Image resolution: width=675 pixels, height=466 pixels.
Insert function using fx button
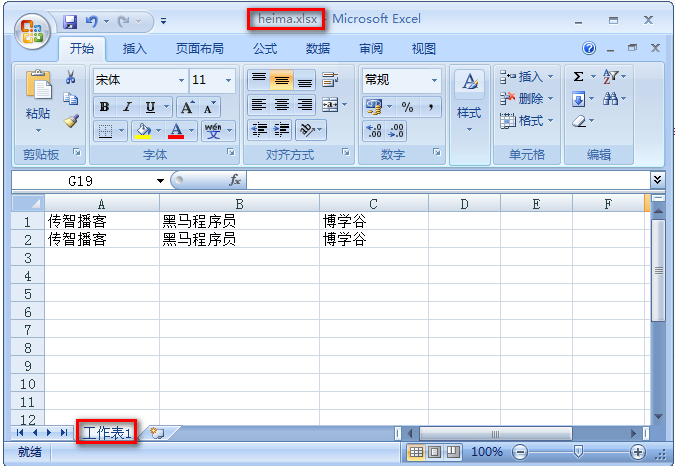(x=235, y=180)
